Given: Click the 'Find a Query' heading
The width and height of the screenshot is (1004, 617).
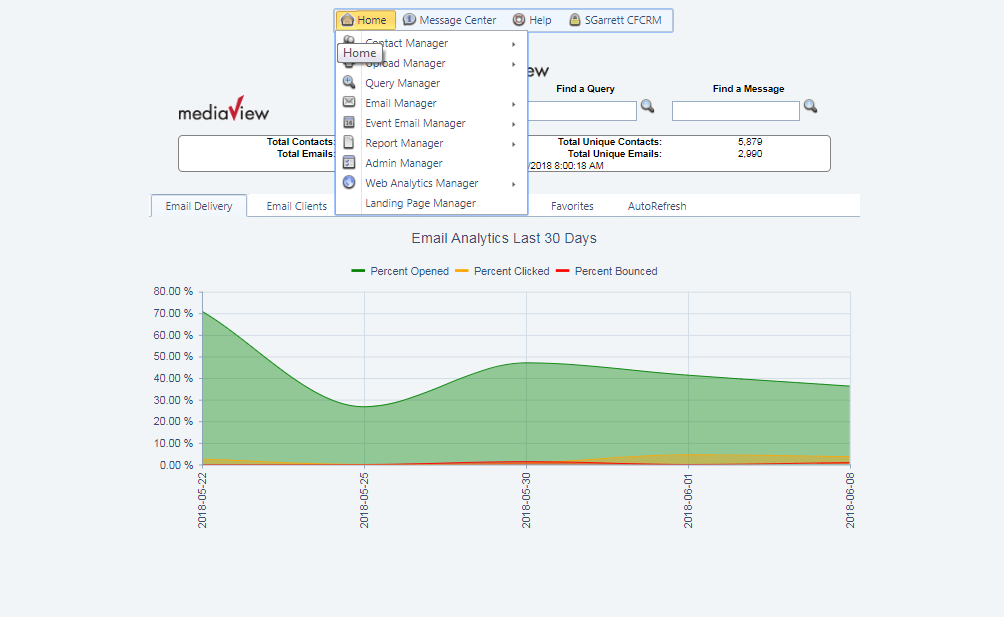Looking at the screenshot, I should (585, 89).
